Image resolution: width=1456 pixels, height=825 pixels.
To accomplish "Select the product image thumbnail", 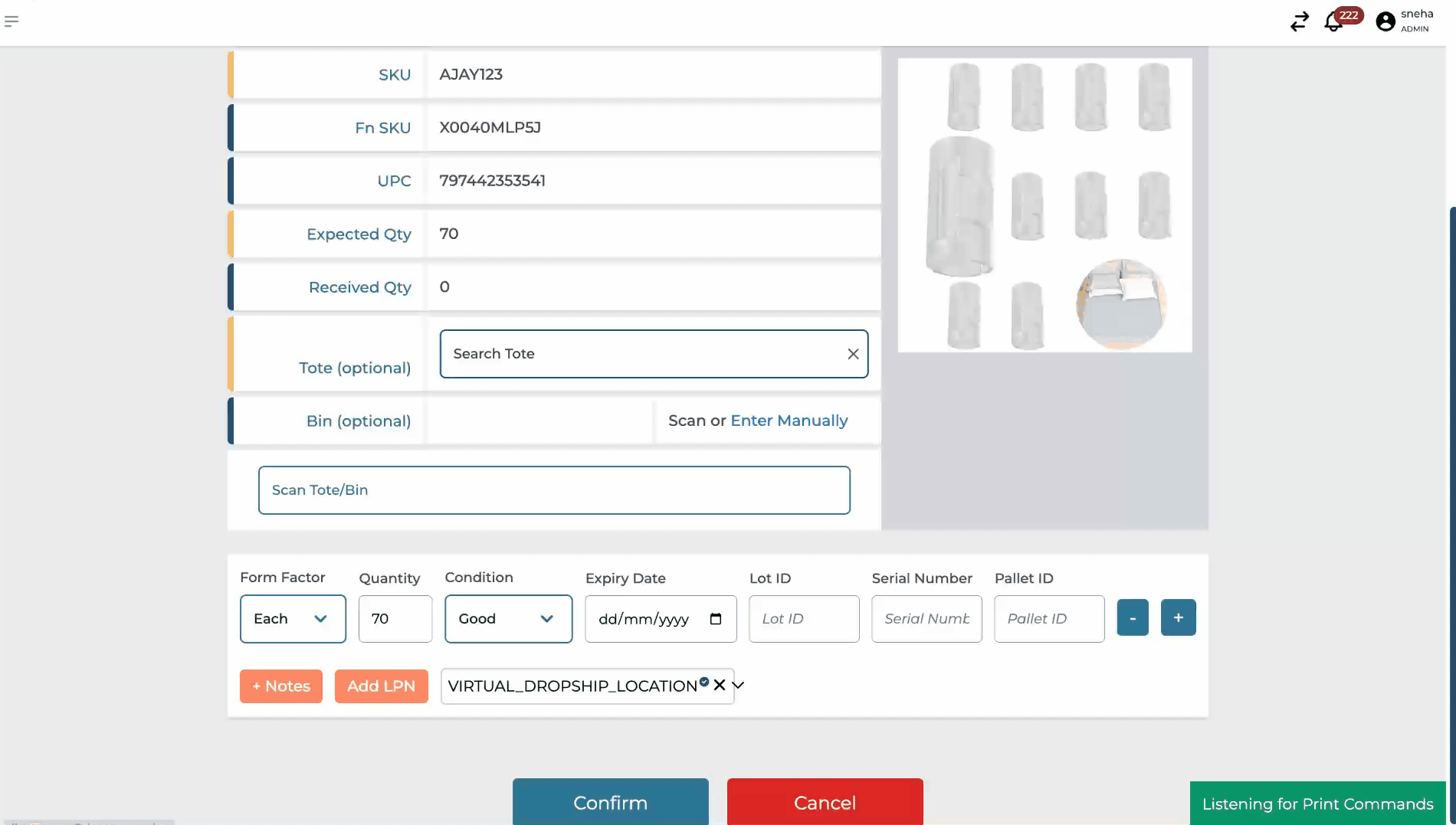I will click(1044, 205).
